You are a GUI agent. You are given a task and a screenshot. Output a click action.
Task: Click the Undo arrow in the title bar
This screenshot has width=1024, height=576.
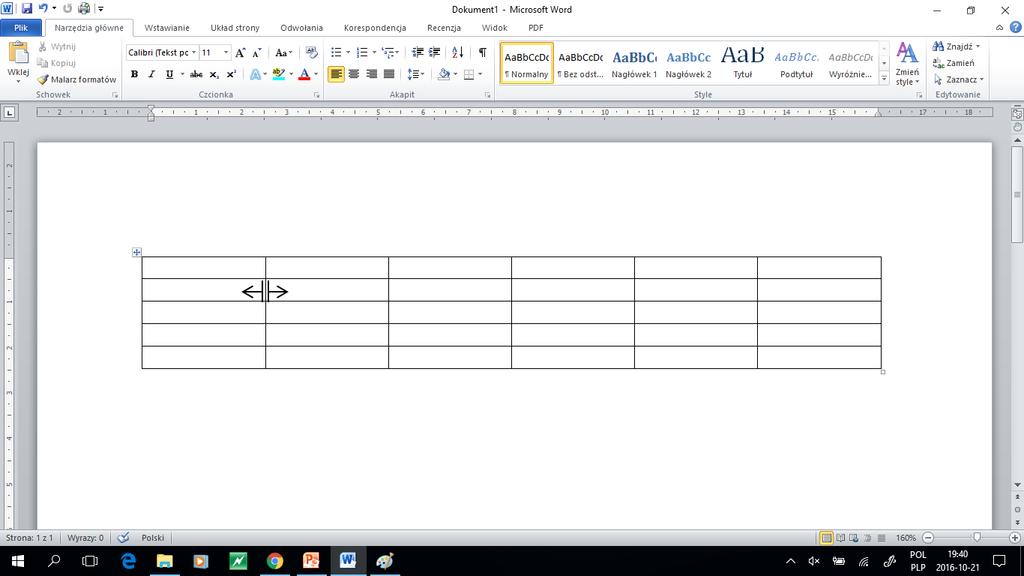coord(43,8)
